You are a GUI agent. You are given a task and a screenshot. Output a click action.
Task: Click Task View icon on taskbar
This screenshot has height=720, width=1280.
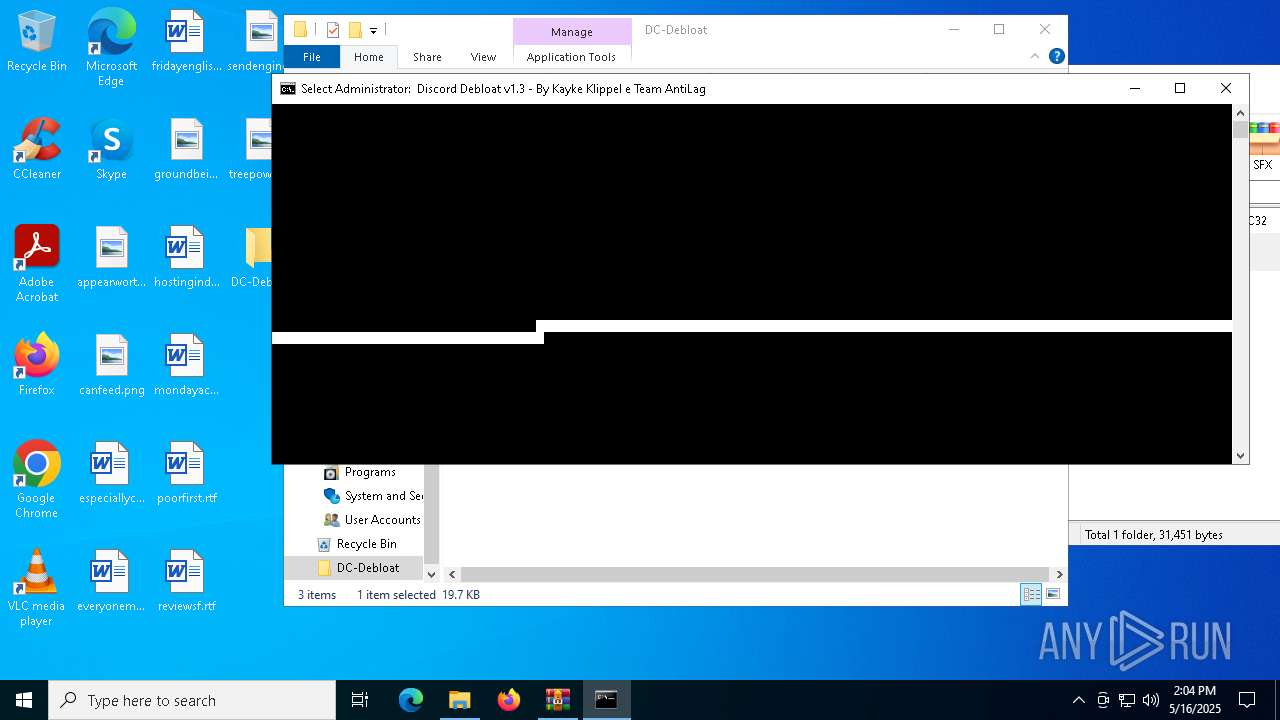click(x=360, y=700)
